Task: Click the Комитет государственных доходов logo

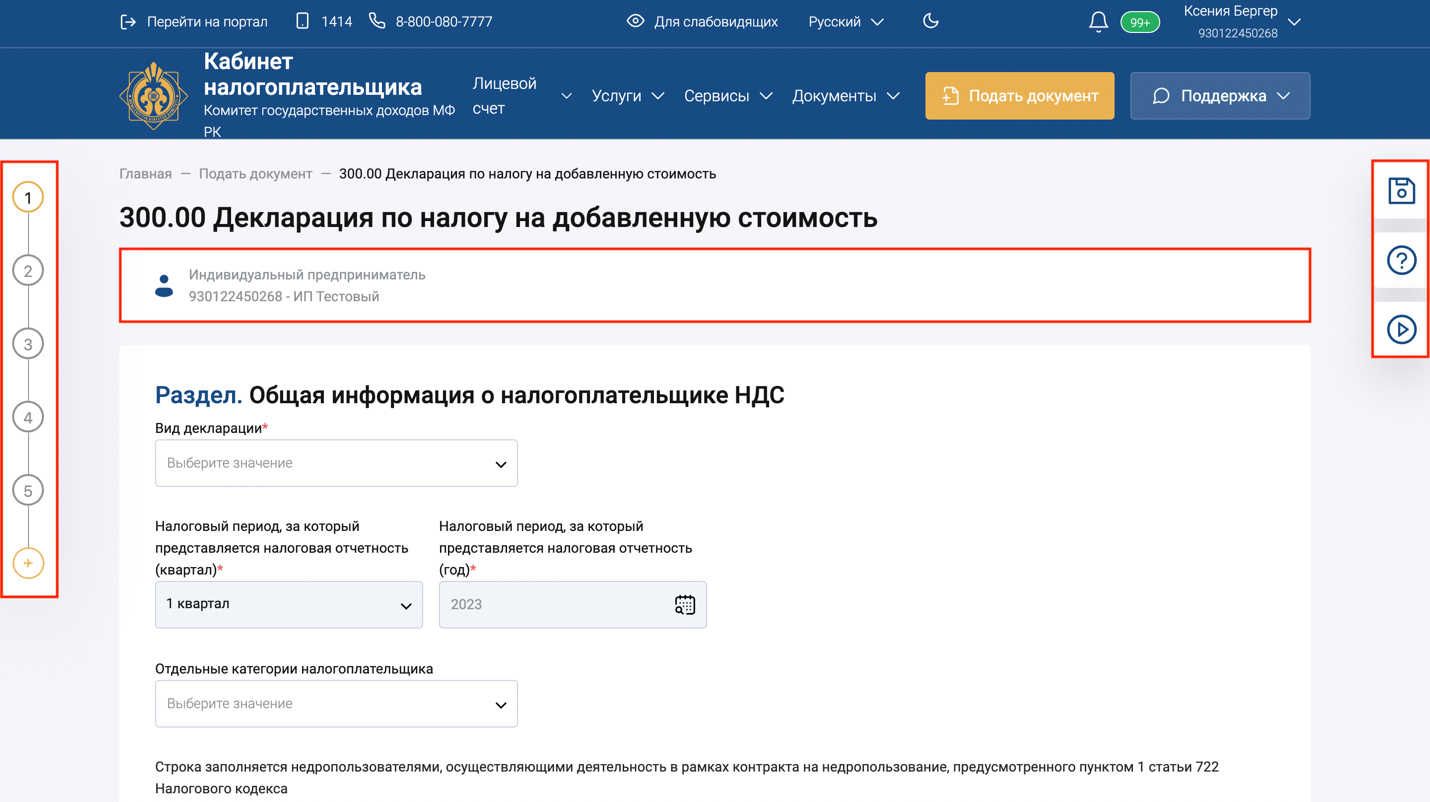Action: pos(153,93)
